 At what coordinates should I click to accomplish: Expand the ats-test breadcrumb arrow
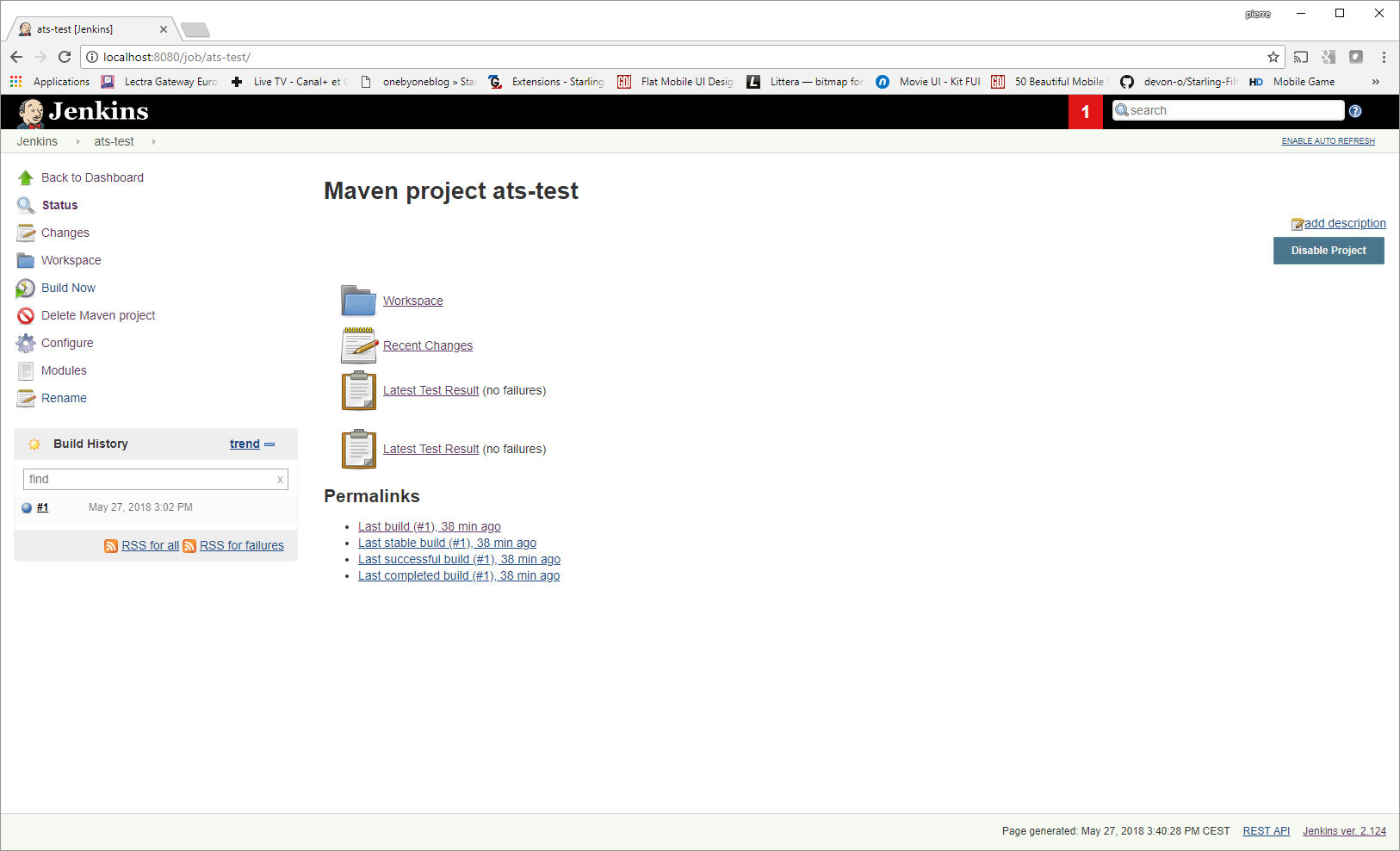pyautogui.click(x=153, y=141)
